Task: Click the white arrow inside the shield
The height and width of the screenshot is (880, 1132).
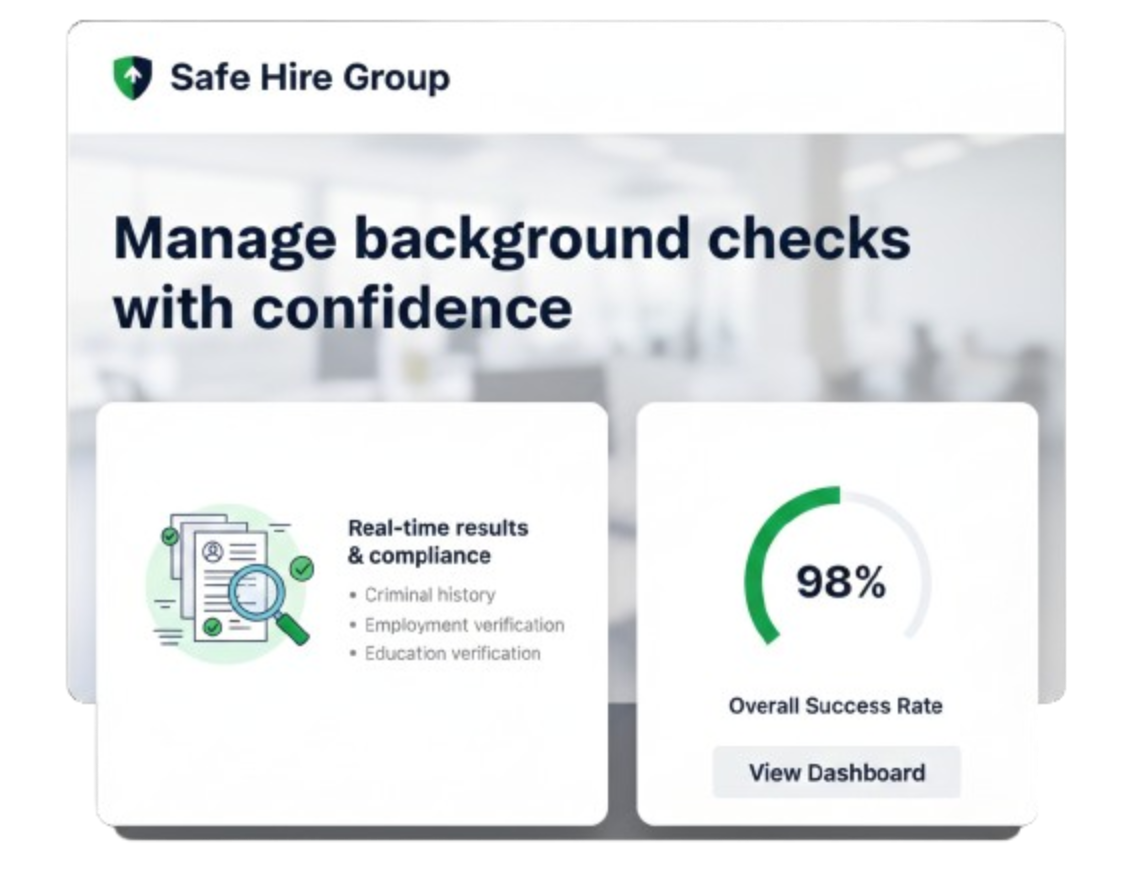Action: pyautogui.click(x=132, y=72)
